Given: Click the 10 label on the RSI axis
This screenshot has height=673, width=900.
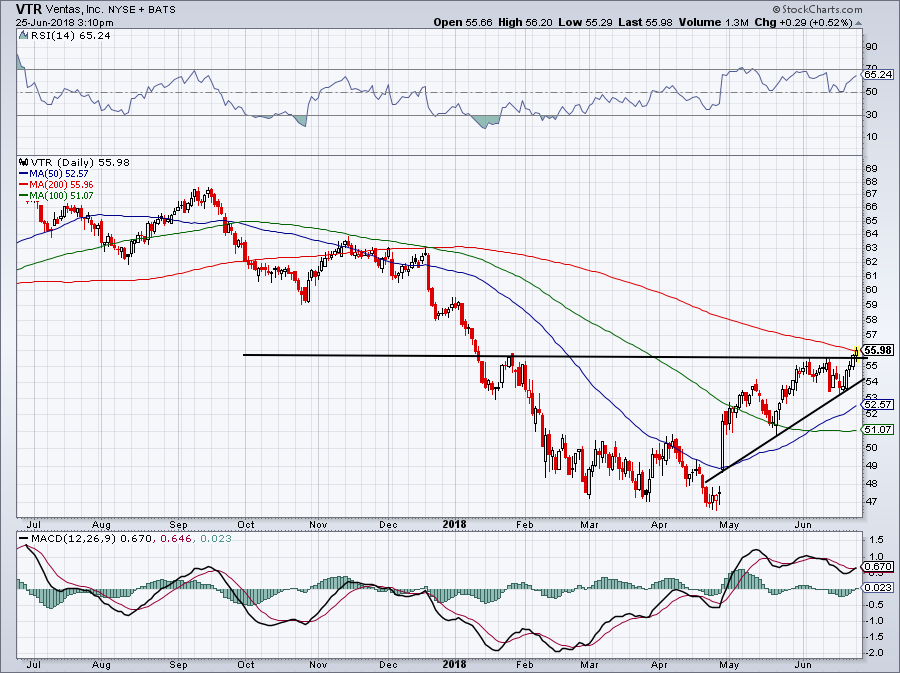Looking at the screenshot, I should [x=871, y=137].
